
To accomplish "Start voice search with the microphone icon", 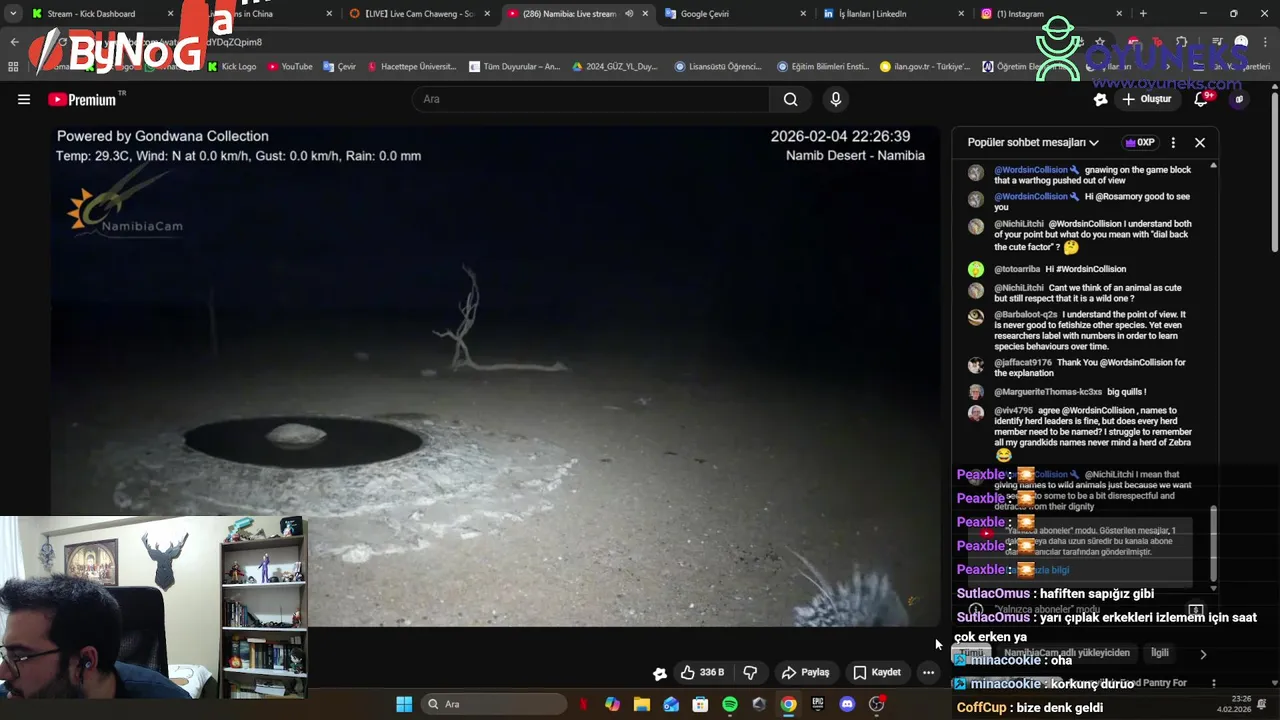I will pyautogui.click(x=836, y=99).
